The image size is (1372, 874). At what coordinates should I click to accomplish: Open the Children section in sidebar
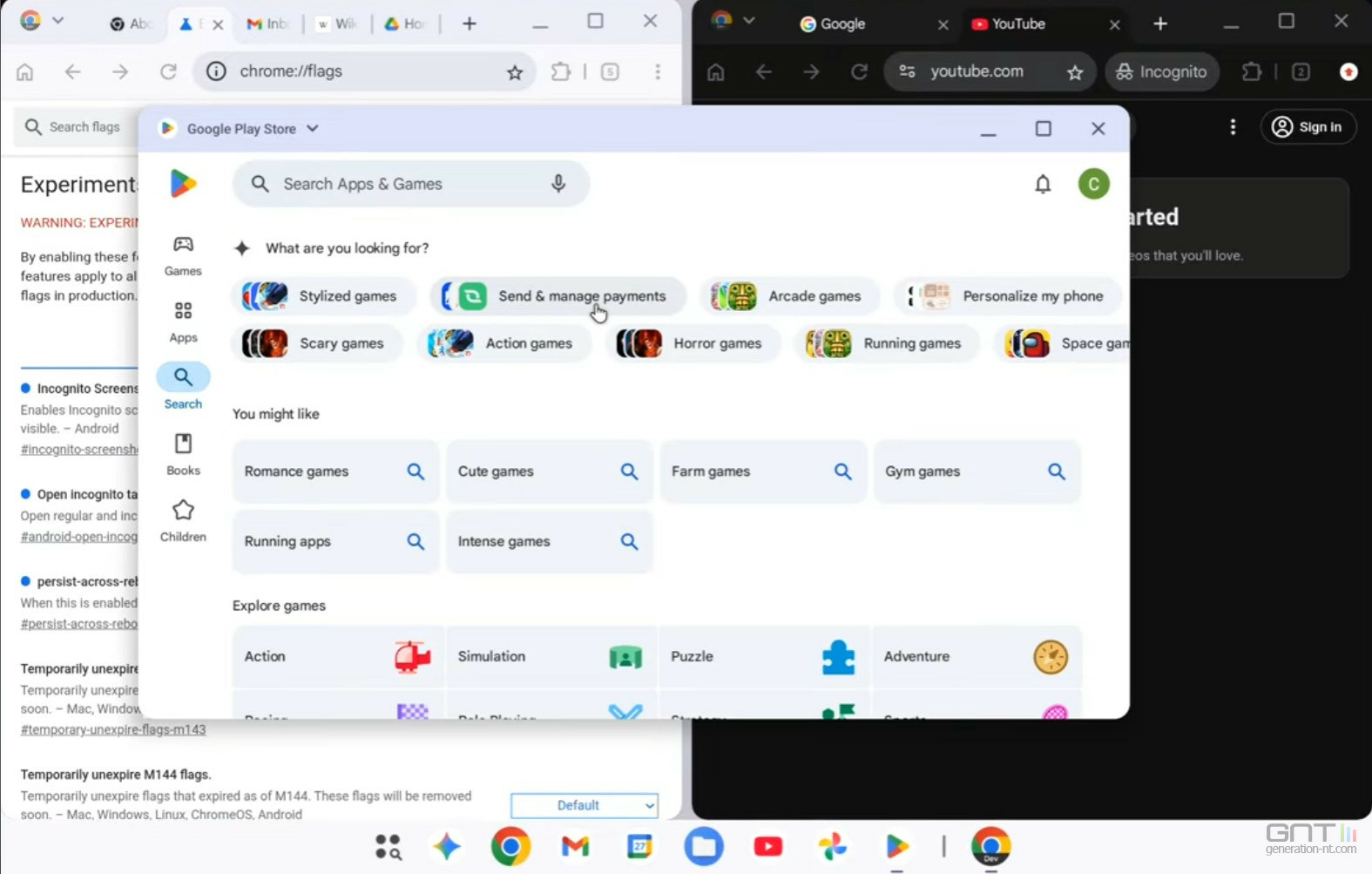[x=183, y=520]
